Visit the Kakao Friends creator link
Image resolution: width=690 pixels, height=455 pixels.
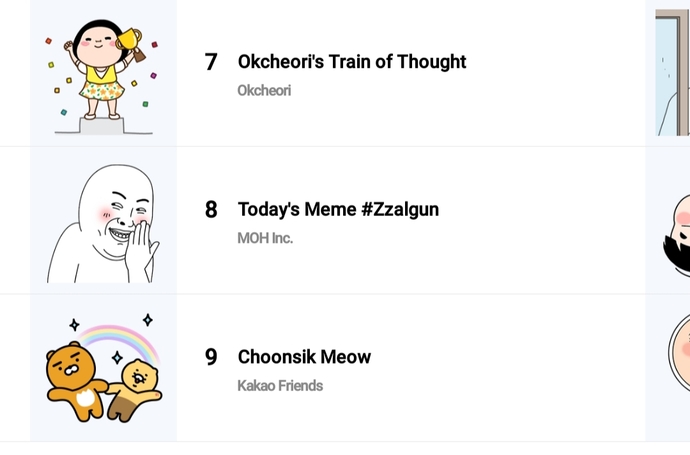click(x=280, y=386)
